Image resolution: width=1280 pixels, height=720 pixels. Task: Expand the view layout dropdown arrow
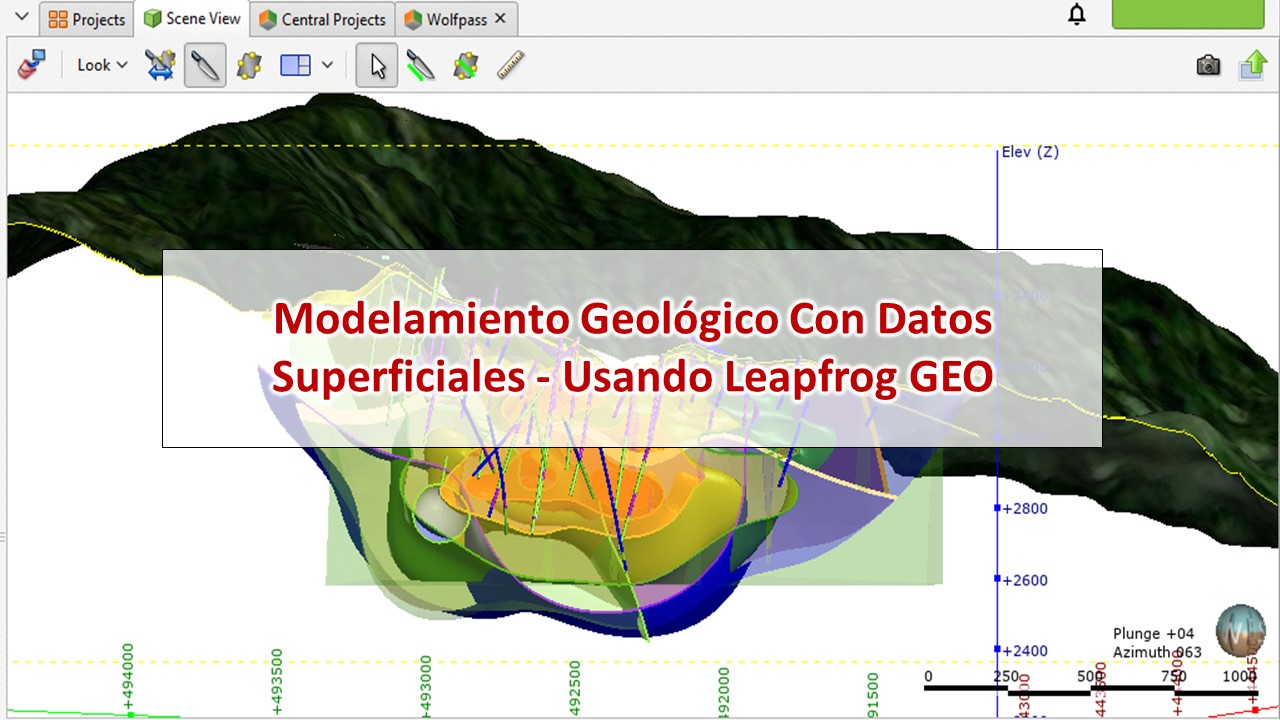pyautogui.click(x=327, y=66)
